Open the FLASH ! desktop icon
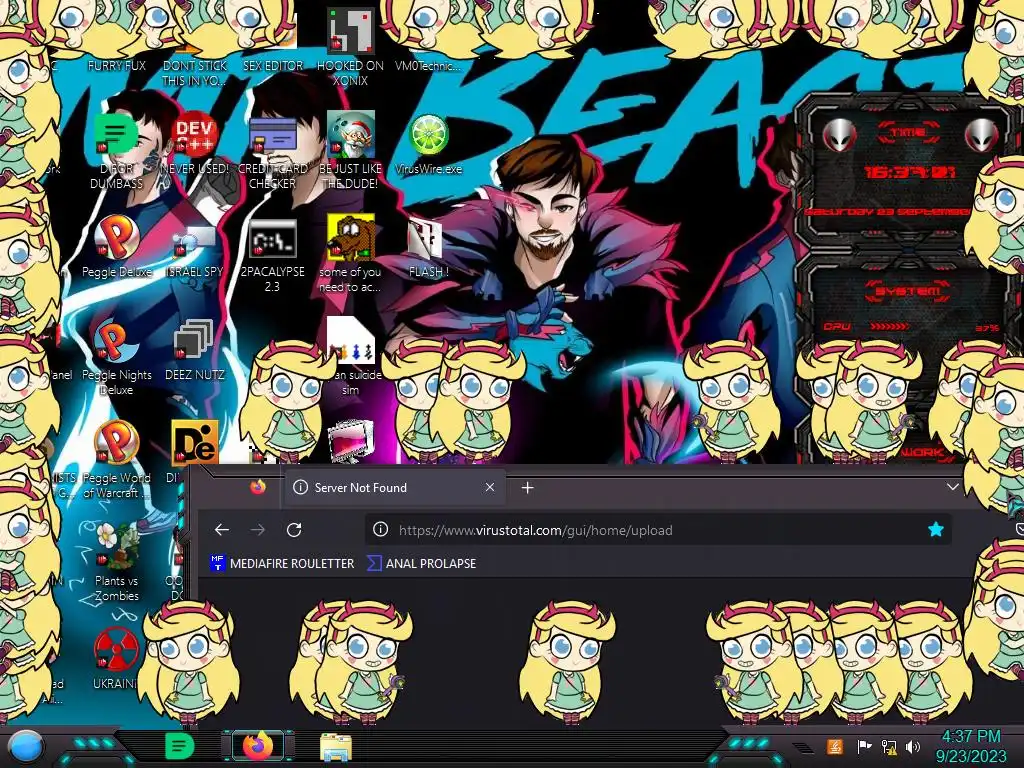 (426, 239)
